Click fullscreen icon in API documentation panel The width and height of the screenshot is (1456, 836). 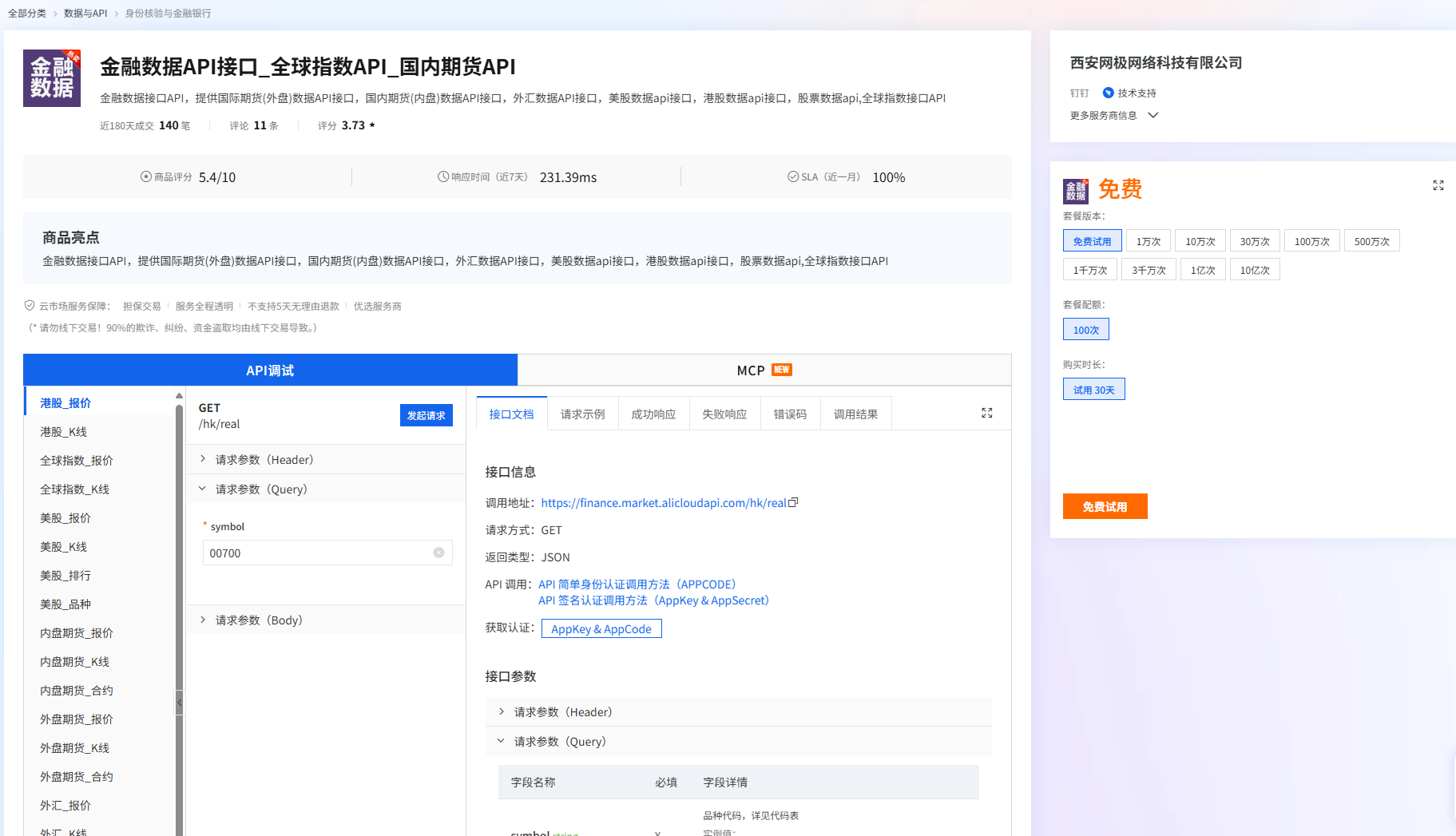point(986,413)
